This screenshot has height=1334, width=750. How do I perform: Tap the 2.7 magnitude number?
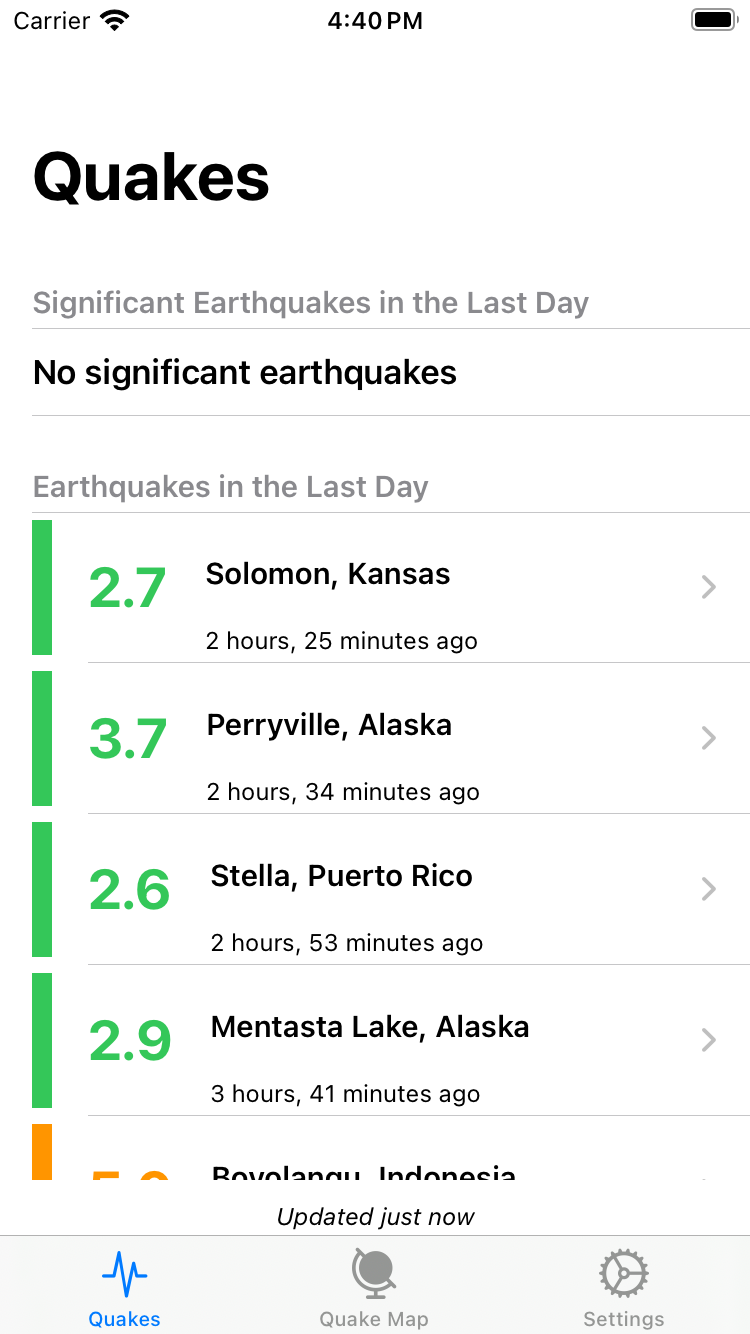(x=127, y=588)
